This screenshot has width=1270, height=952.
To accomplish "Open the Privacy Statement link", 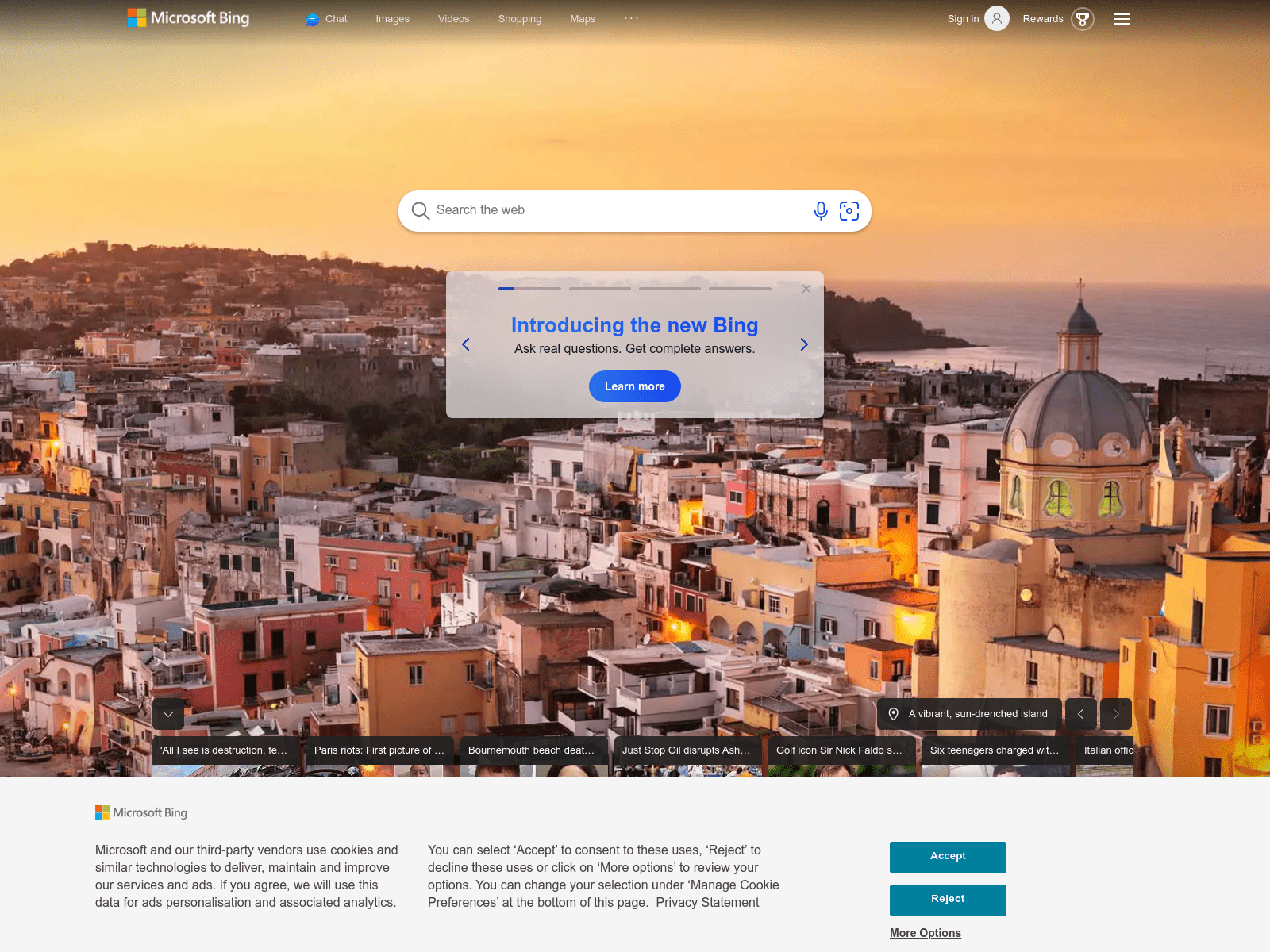I will [x=707, y=903].
